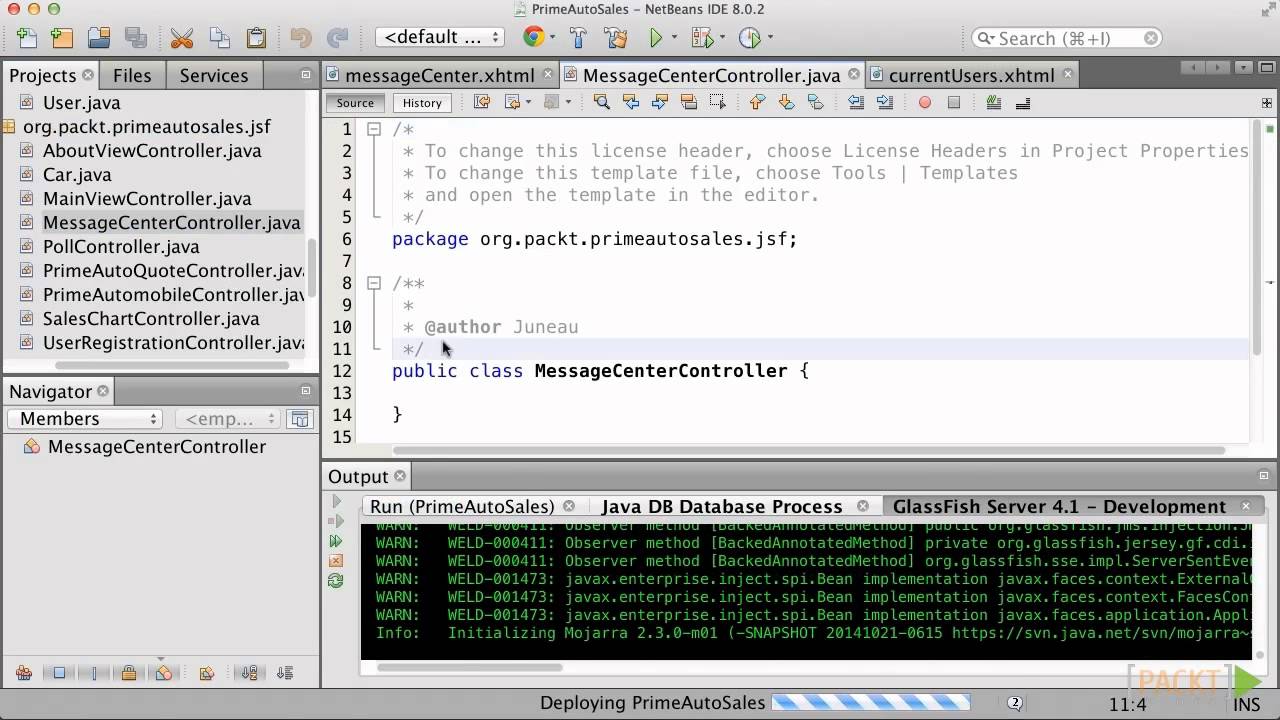Expand the run project options arrow
1280x720 pixels.
(x=675, y=38)
